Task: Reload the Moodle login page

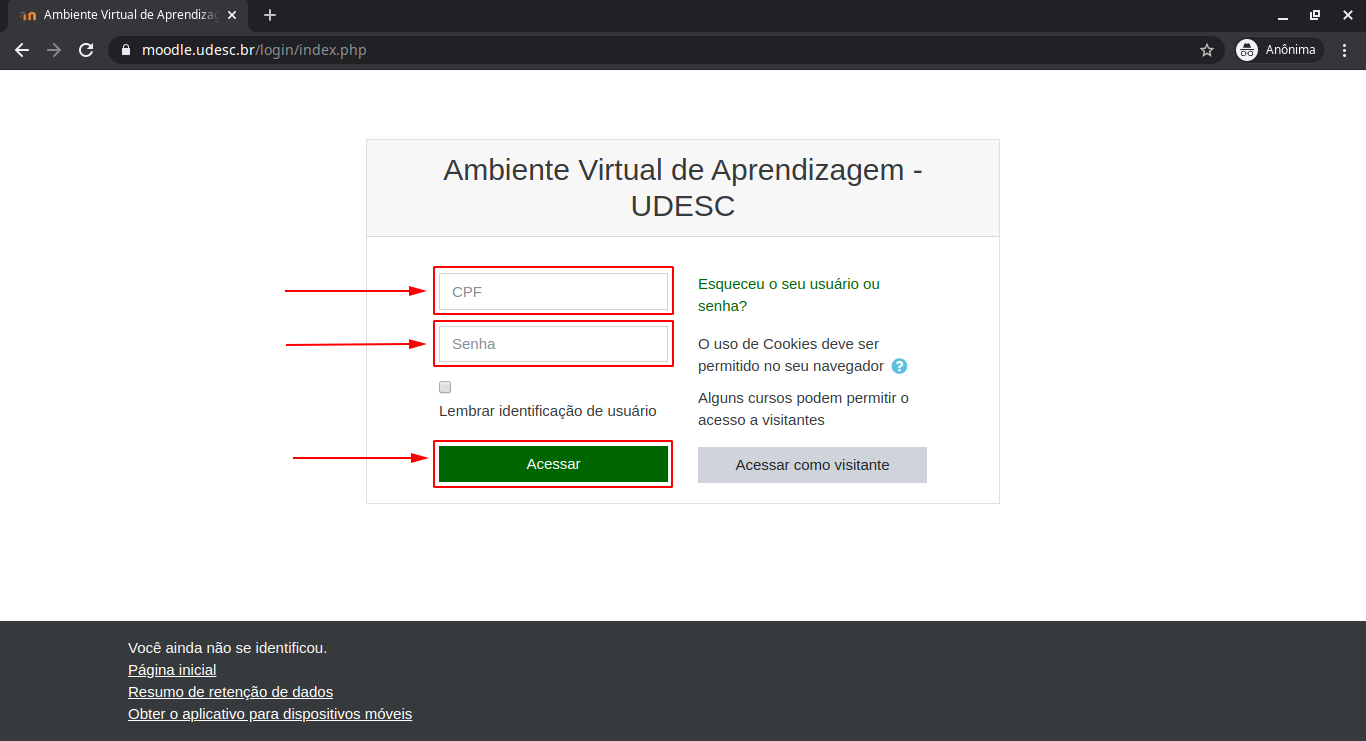Action: coord(86,50)
